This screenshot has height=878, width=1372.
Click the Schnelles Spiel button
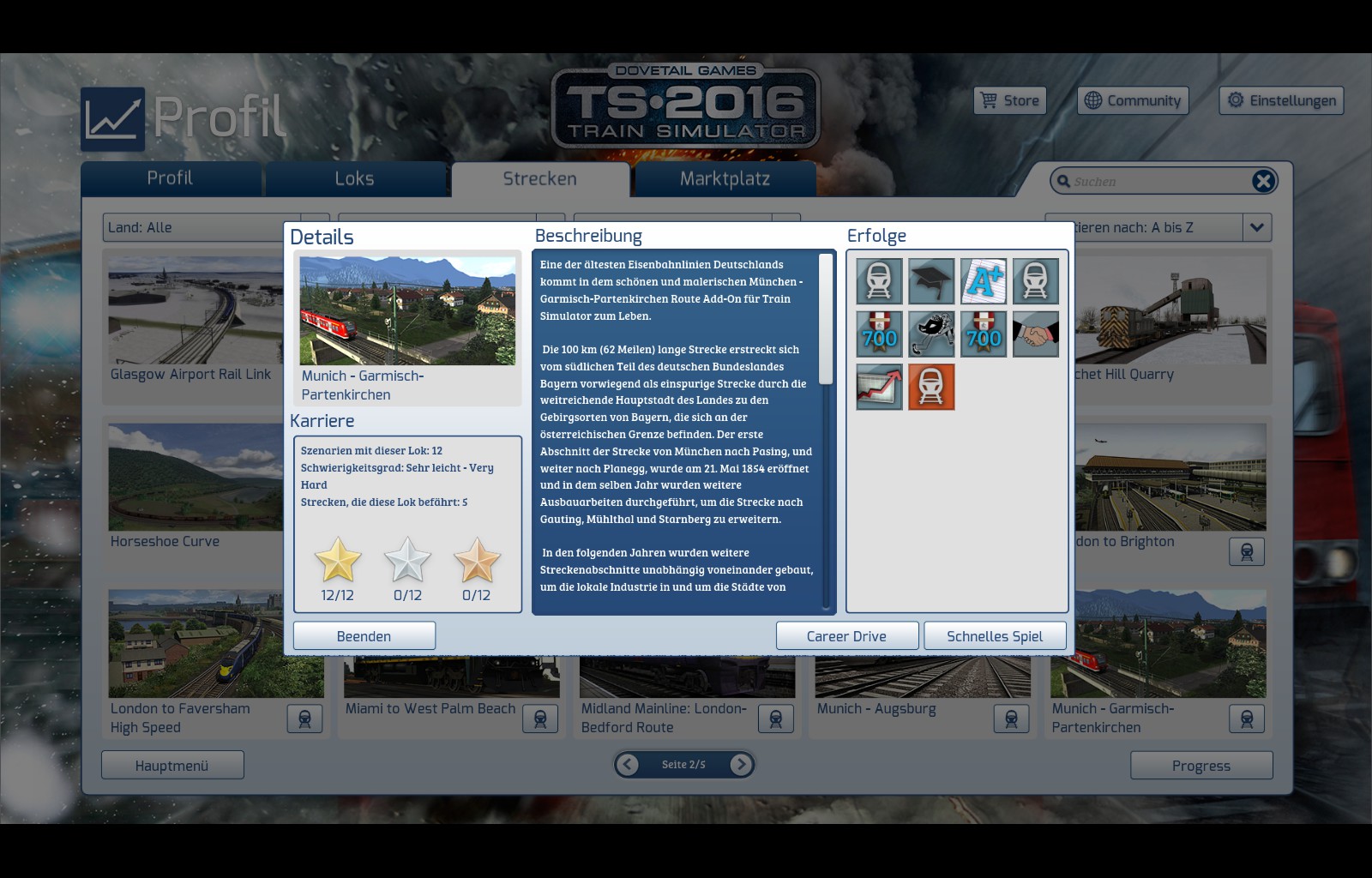(x=995, y=636)
